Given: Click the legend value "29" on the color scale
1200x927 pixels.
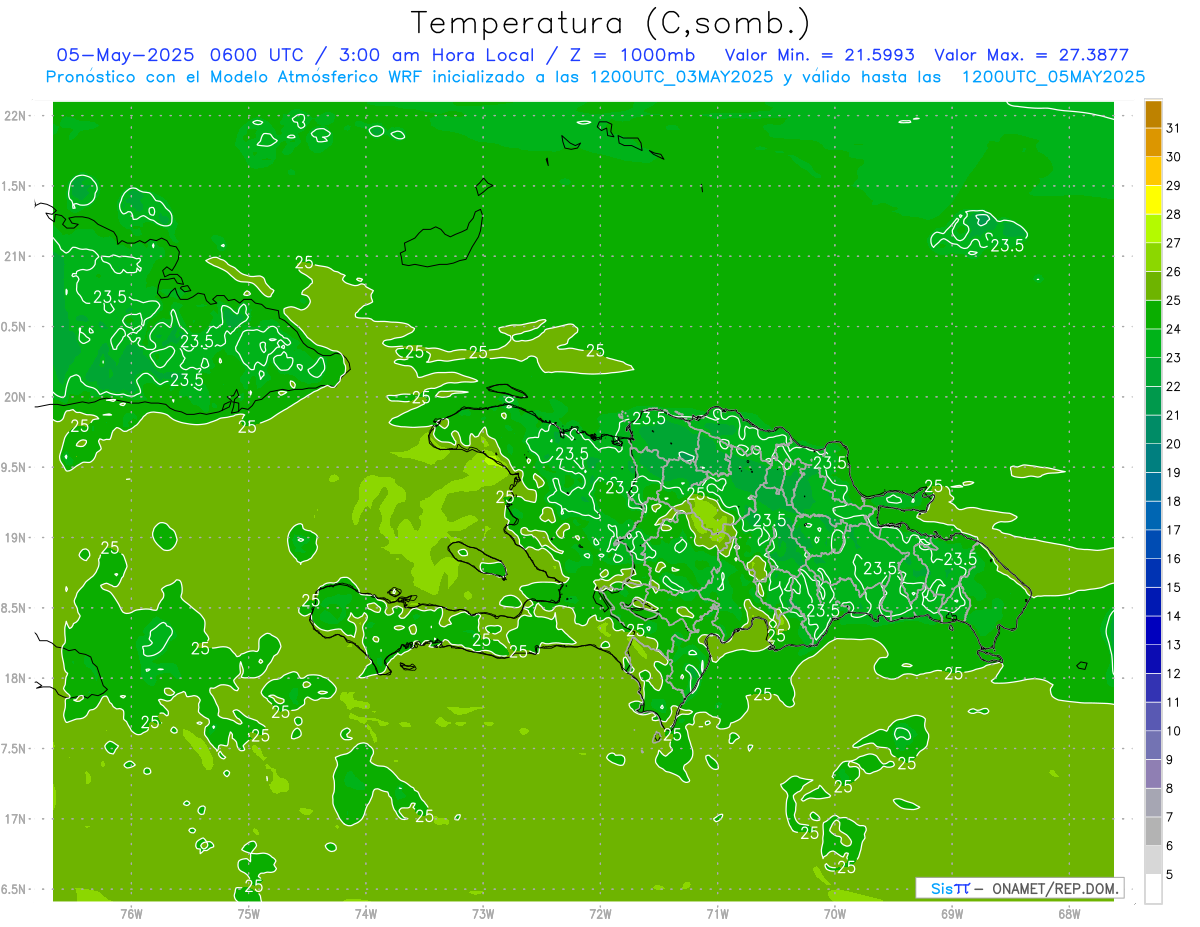Looking at the screenshot, I should pyautogui.click(x=1174, y=185).
